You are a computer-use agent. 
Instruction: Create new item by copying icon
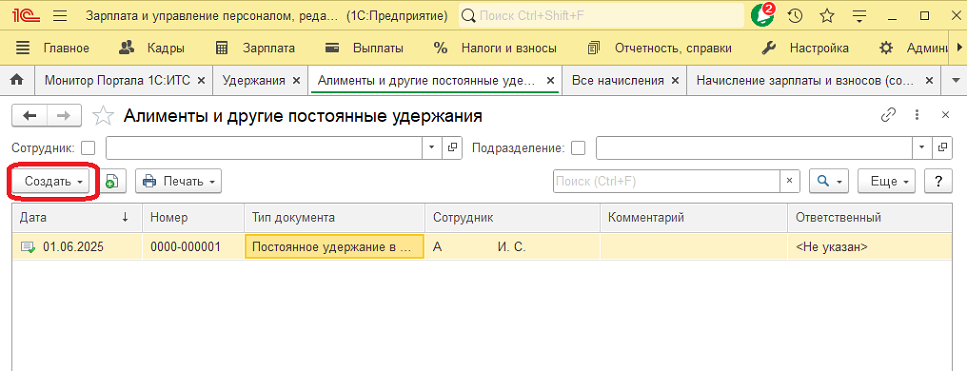112,181
